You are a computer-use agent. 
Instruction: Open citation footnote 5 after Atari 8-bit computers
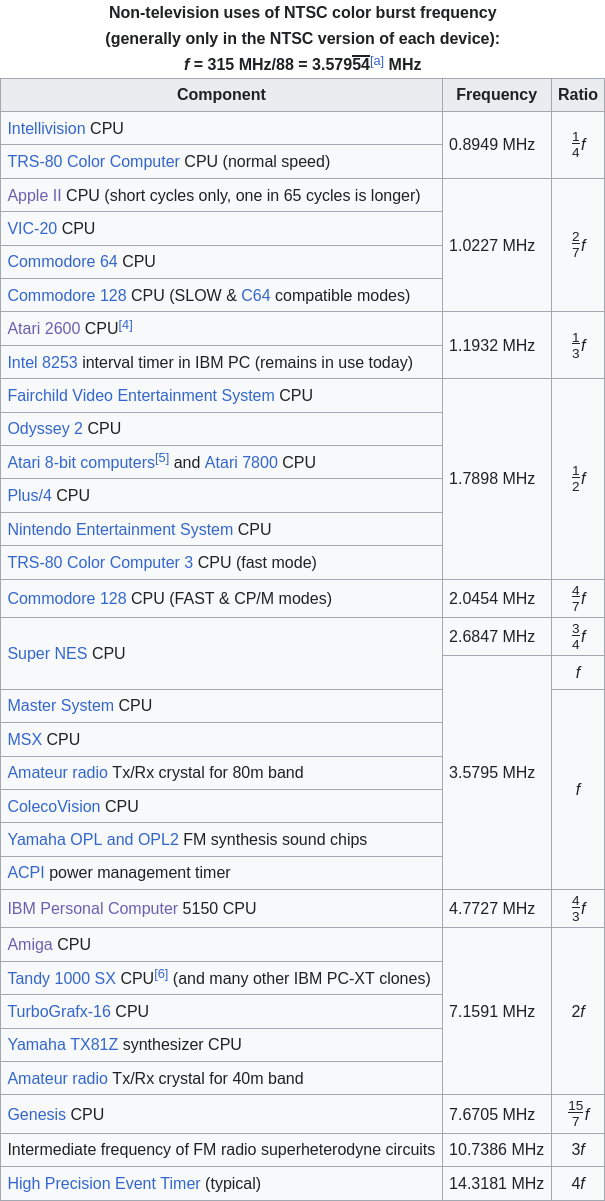(x=162, y=458)
